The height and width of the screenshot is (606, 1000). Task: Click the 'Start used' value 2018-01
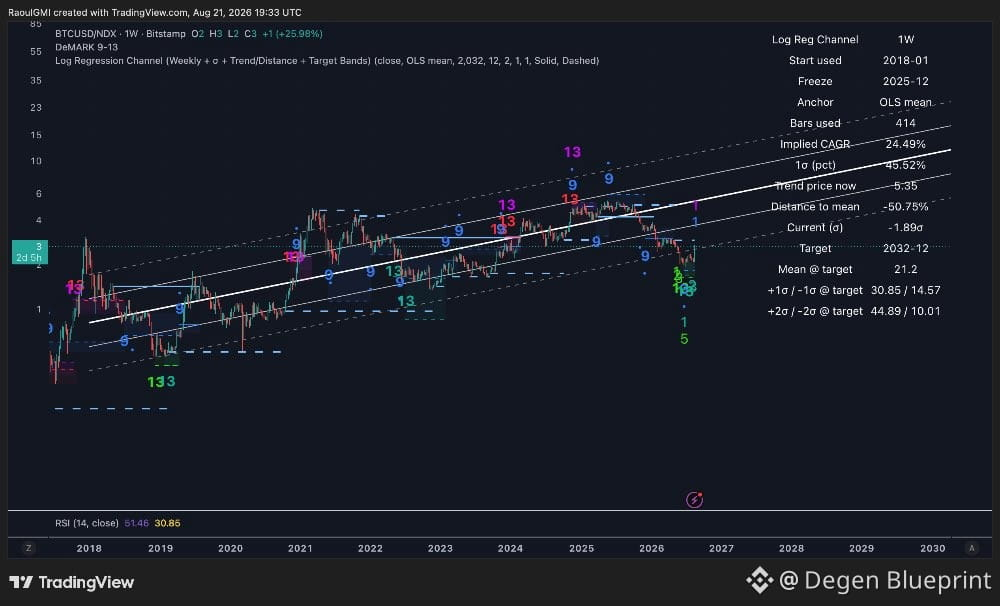tap(906, 61)
